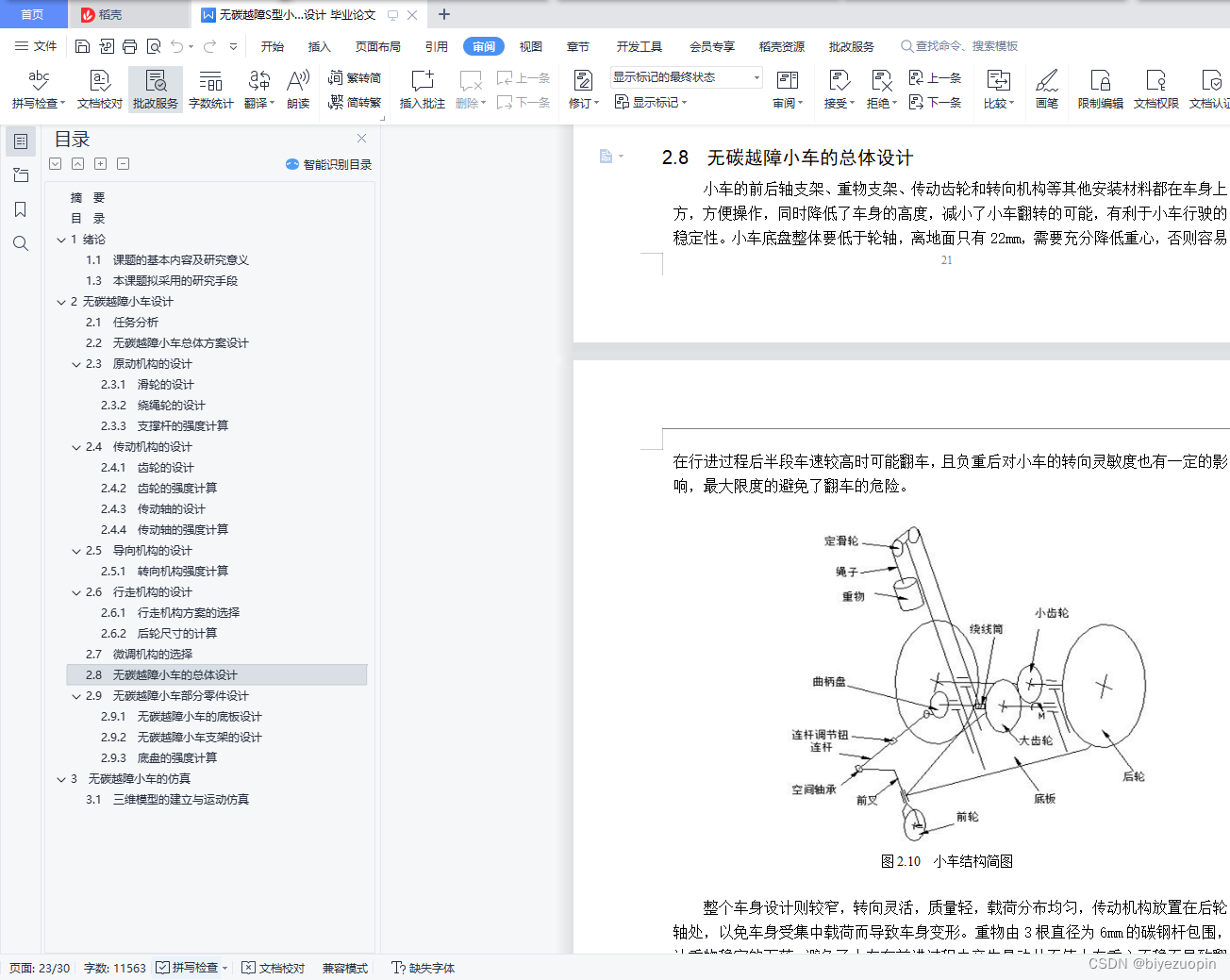
Task: Jump to previous revision with 上一条
Action: [x=935, y=78]
